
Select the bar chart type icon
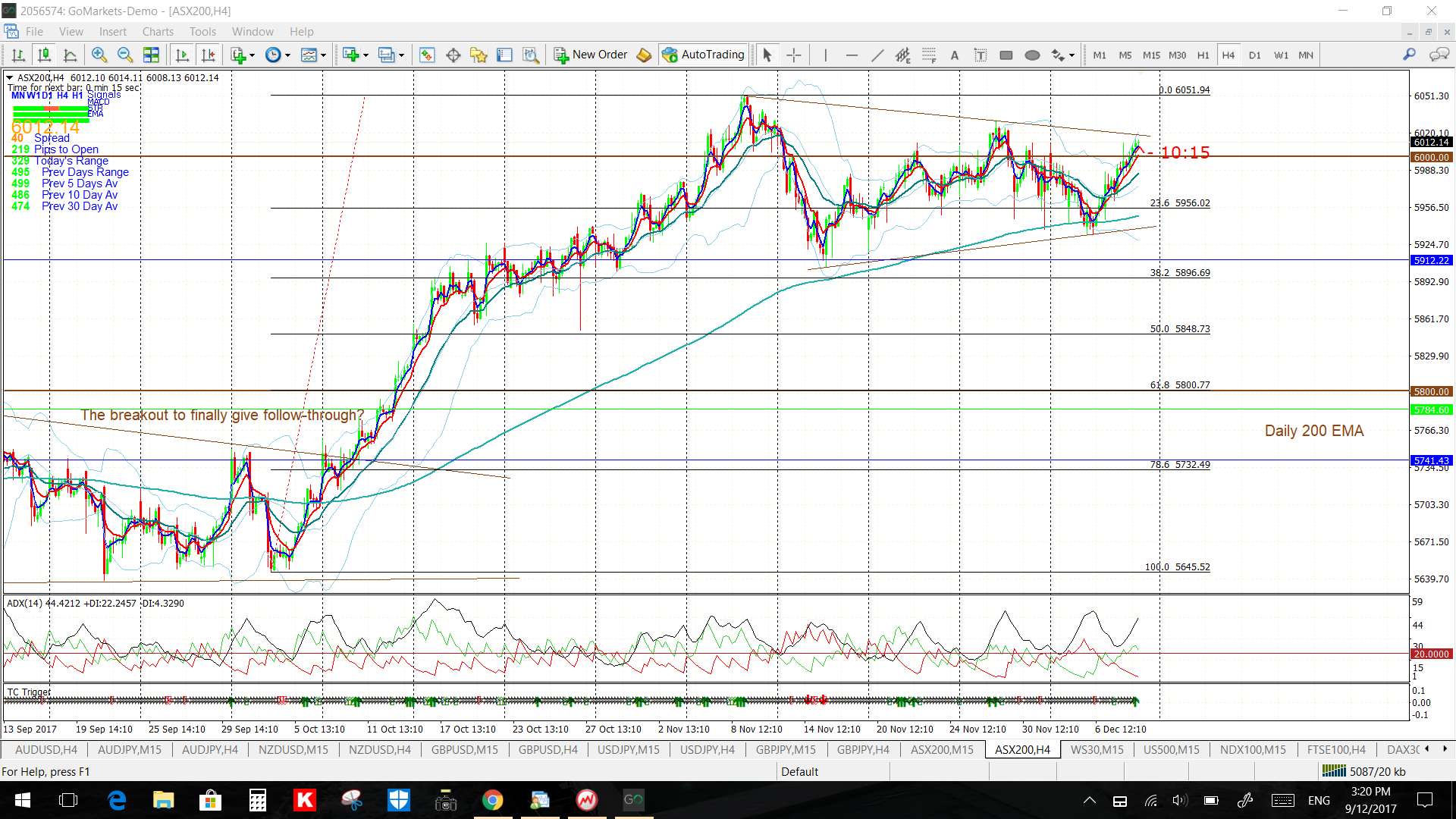coord(18,55)
